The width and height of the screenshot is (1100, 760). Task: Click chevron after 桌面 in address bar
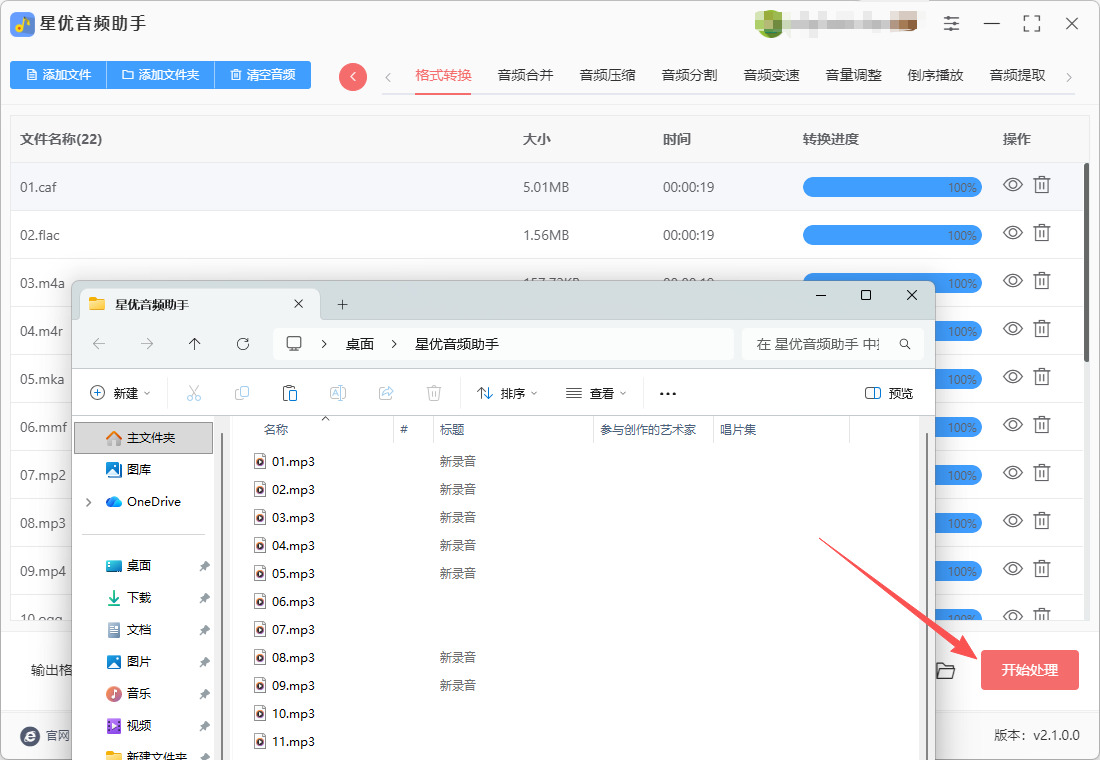tap(394, 344)
